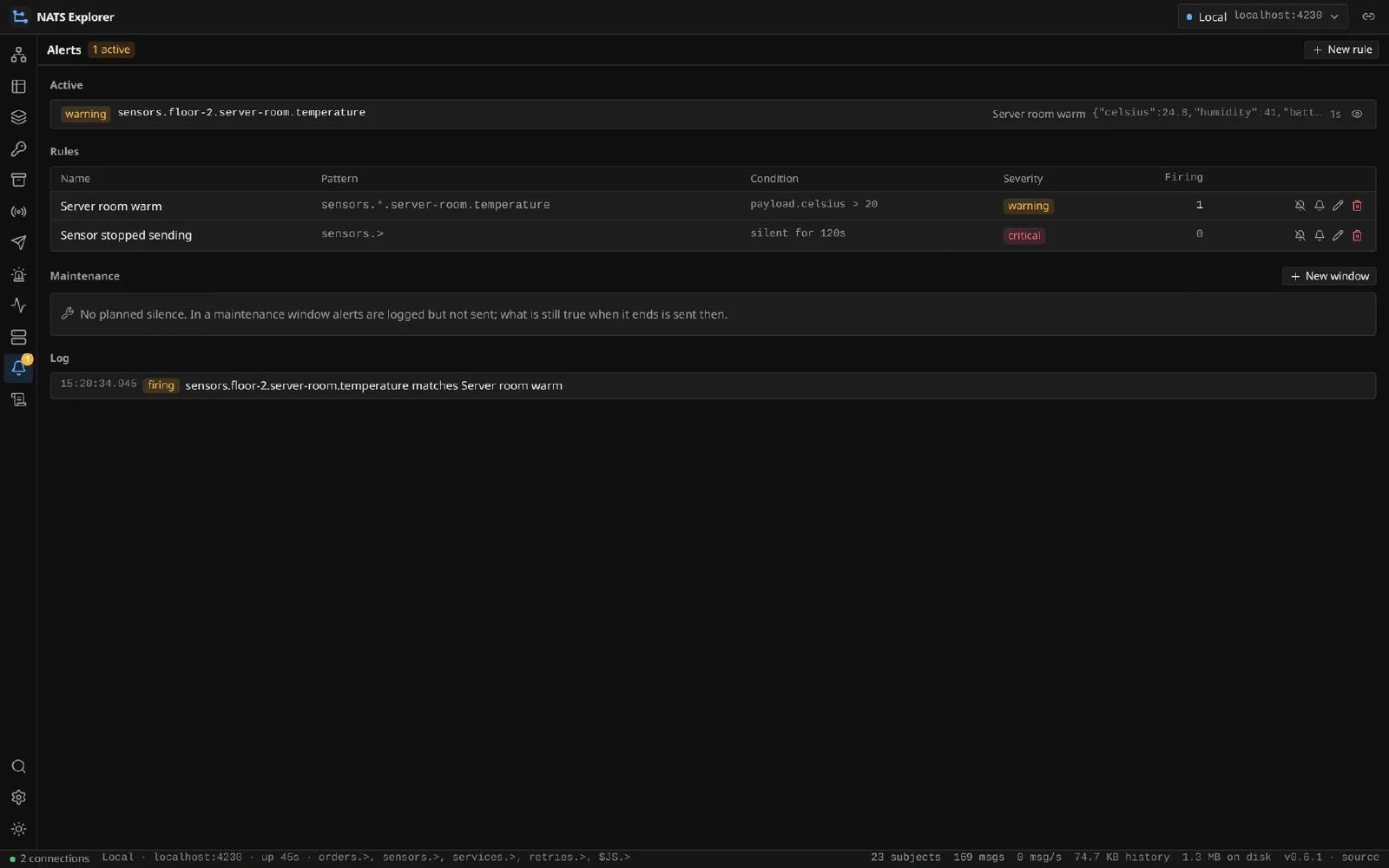The image size is (1389, 868).
Task: Click the Severity column header
Action: [1023, 179]
